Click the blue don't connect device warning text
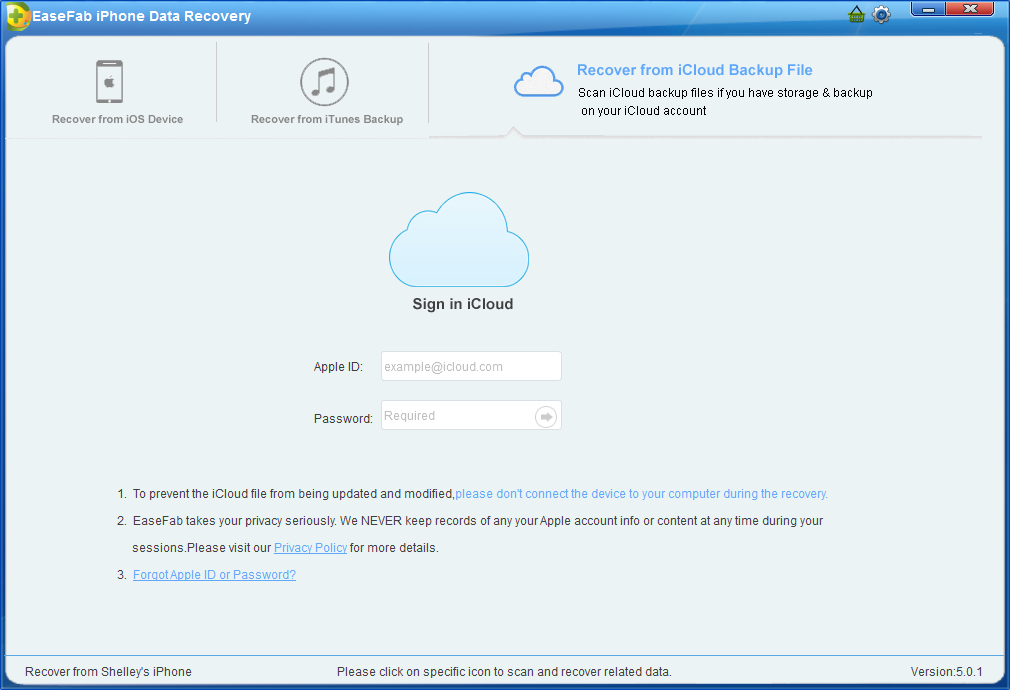The height and width of the screenshot is (690, 1010). coord(641,494)
